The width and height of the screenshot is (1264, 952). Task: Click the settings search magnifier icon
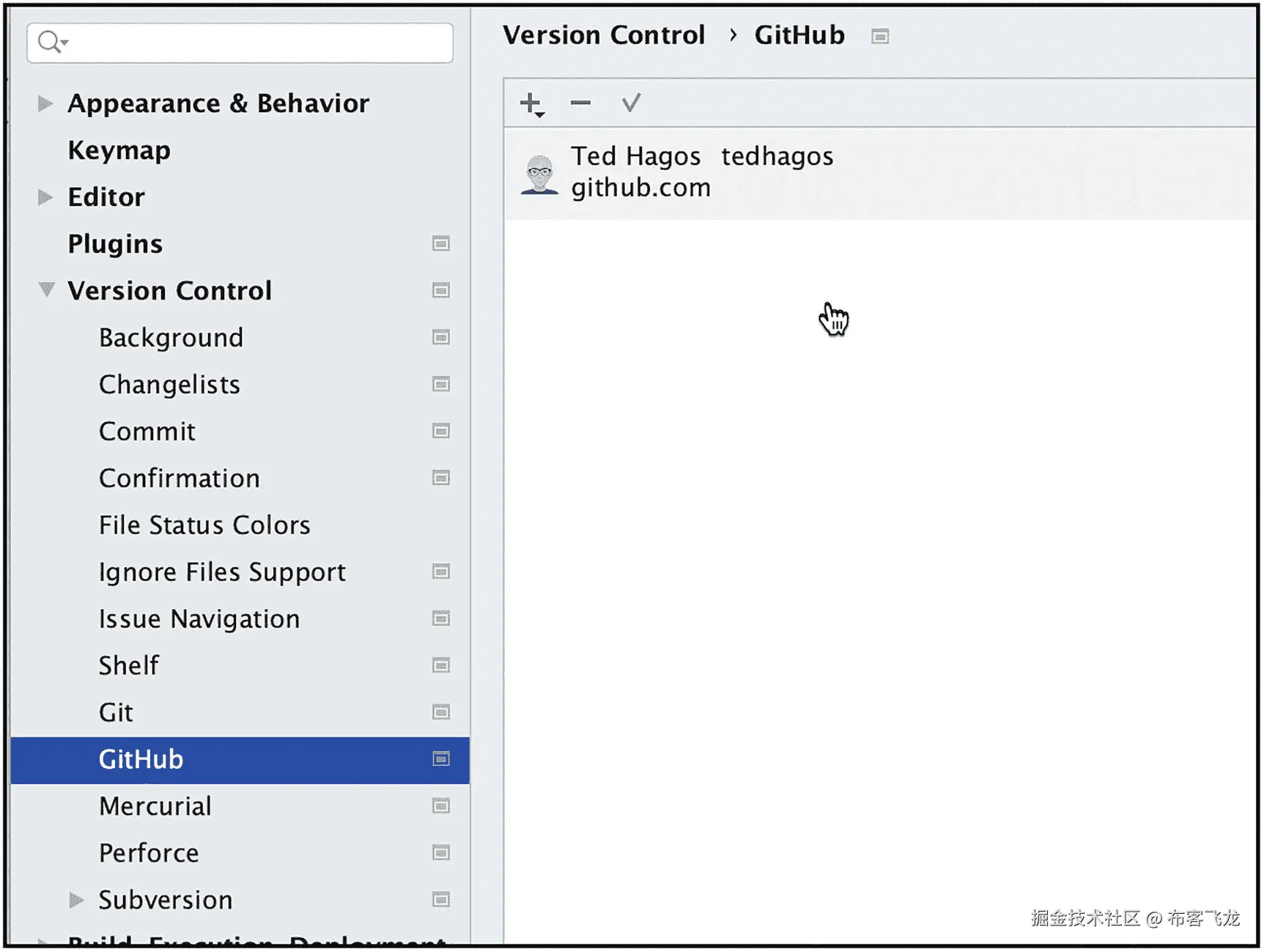pyautogui.click(x=51, y=43)
